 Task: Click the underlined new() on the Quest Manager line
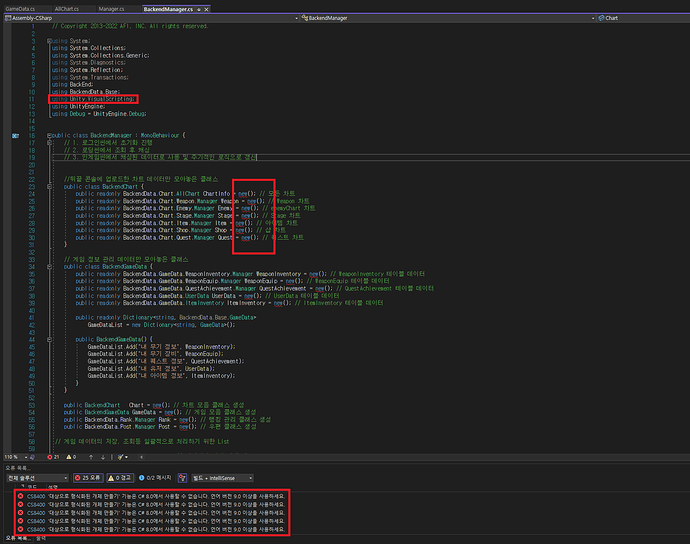(x=250, y=238)
